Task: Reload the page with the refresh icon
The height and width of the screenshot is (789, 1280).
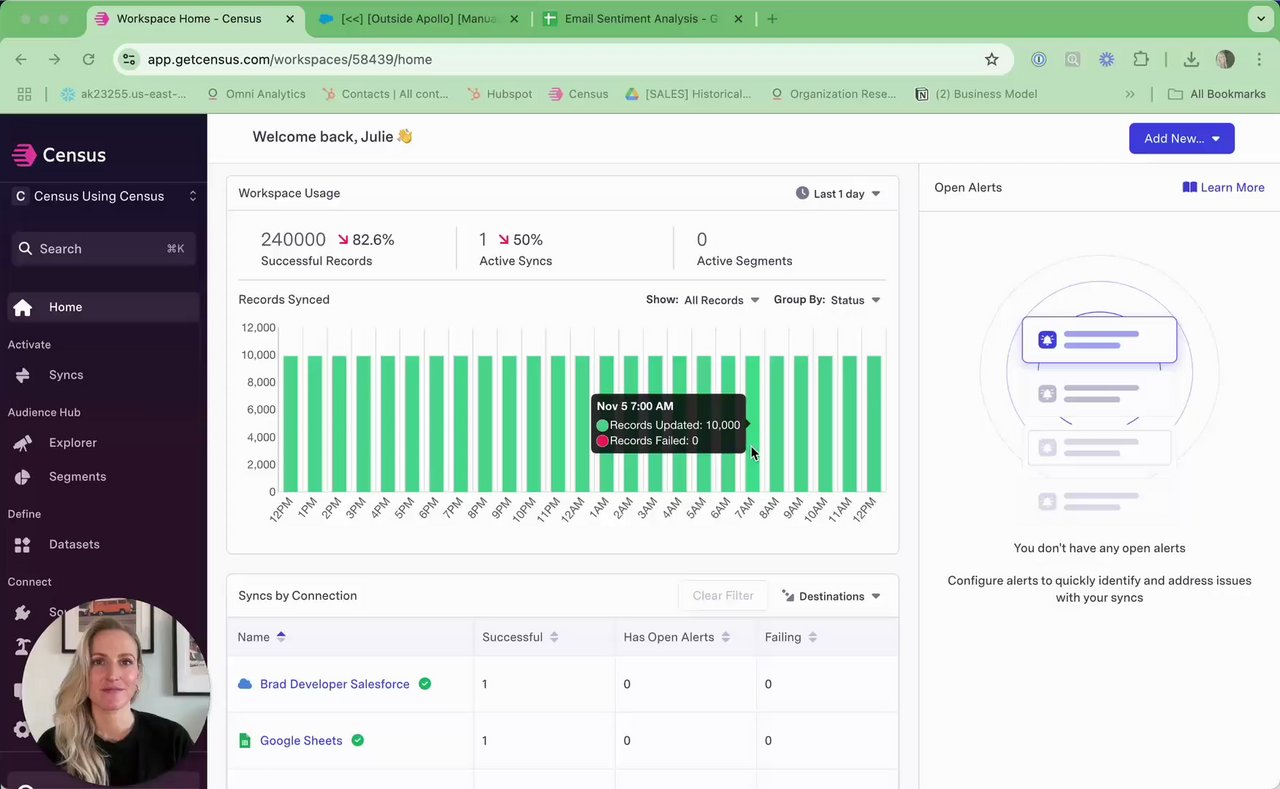Action: pos(88,59)
